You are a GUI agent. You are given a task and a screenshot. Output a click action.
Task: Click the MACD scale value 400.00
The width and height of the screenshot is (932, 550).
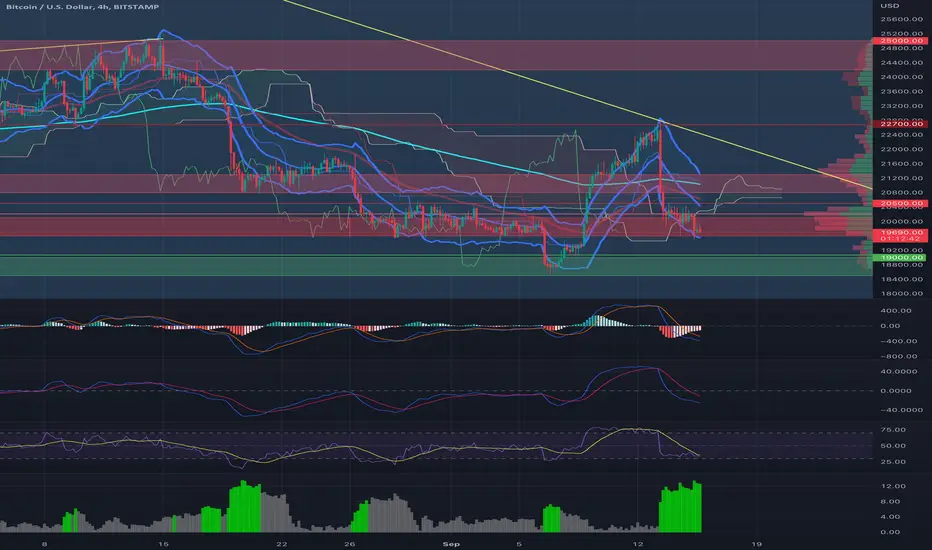896,310
